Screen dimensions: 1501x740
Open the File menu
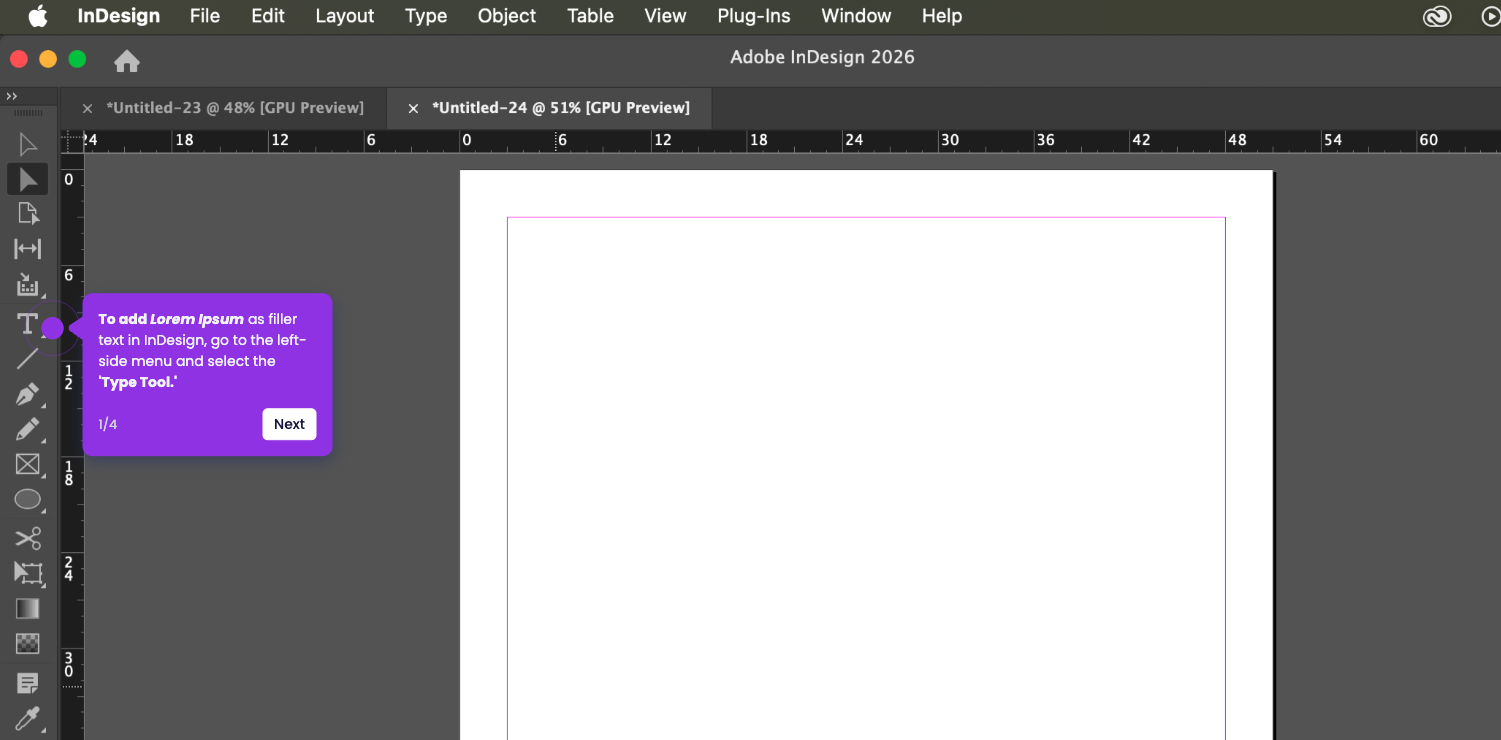point(205,16)
